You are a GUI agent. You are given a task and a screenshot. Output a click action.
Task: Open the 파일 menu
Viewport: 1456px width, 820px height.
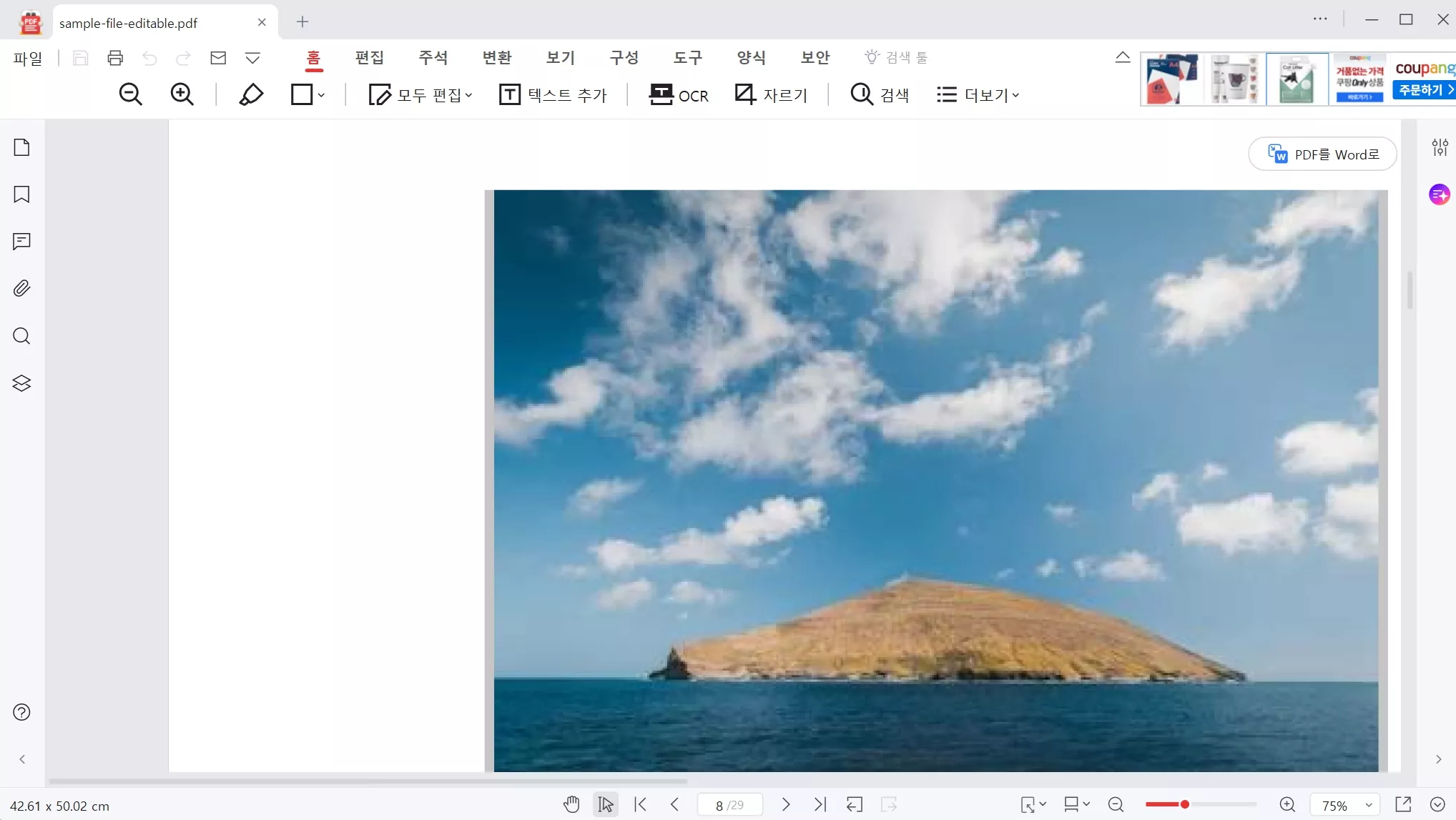tap(27, 59)
